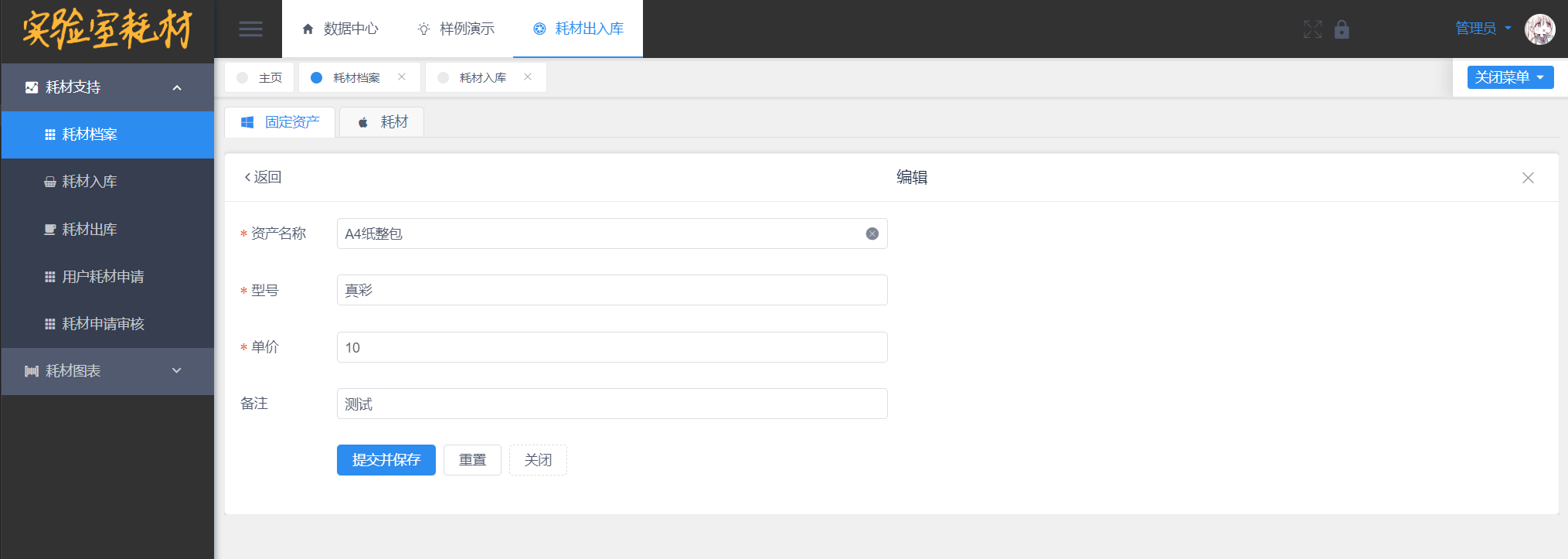Focus the 单价 input field
Viewport: 1568px width, 559px height.
click(x=612, y=347)
